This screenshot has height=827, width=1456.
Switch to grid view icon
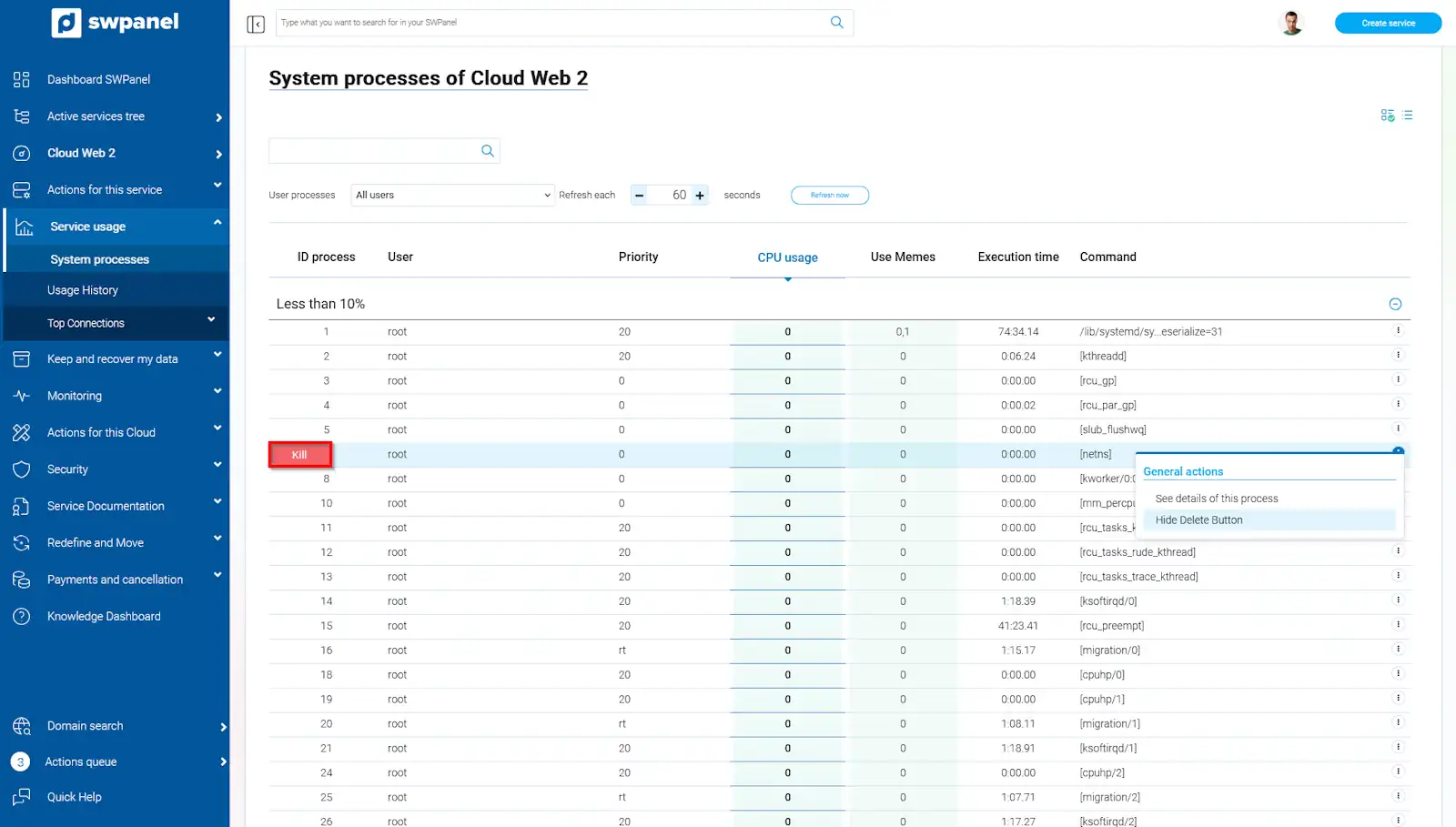1388,116
